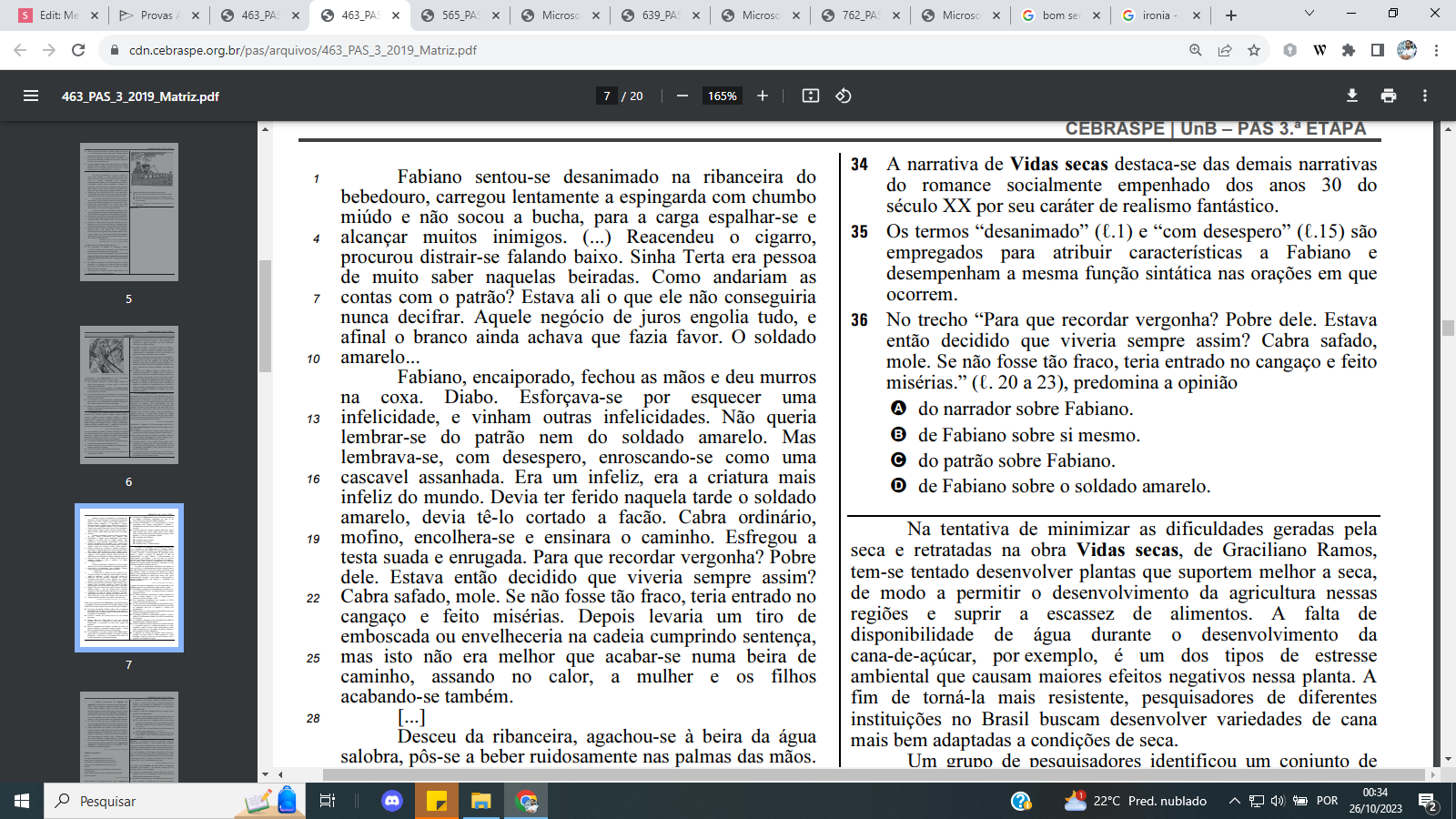Open Windows Start menu
Image resolution: width=1456 pixels, height=819 pixels.
tap(22, 801)
